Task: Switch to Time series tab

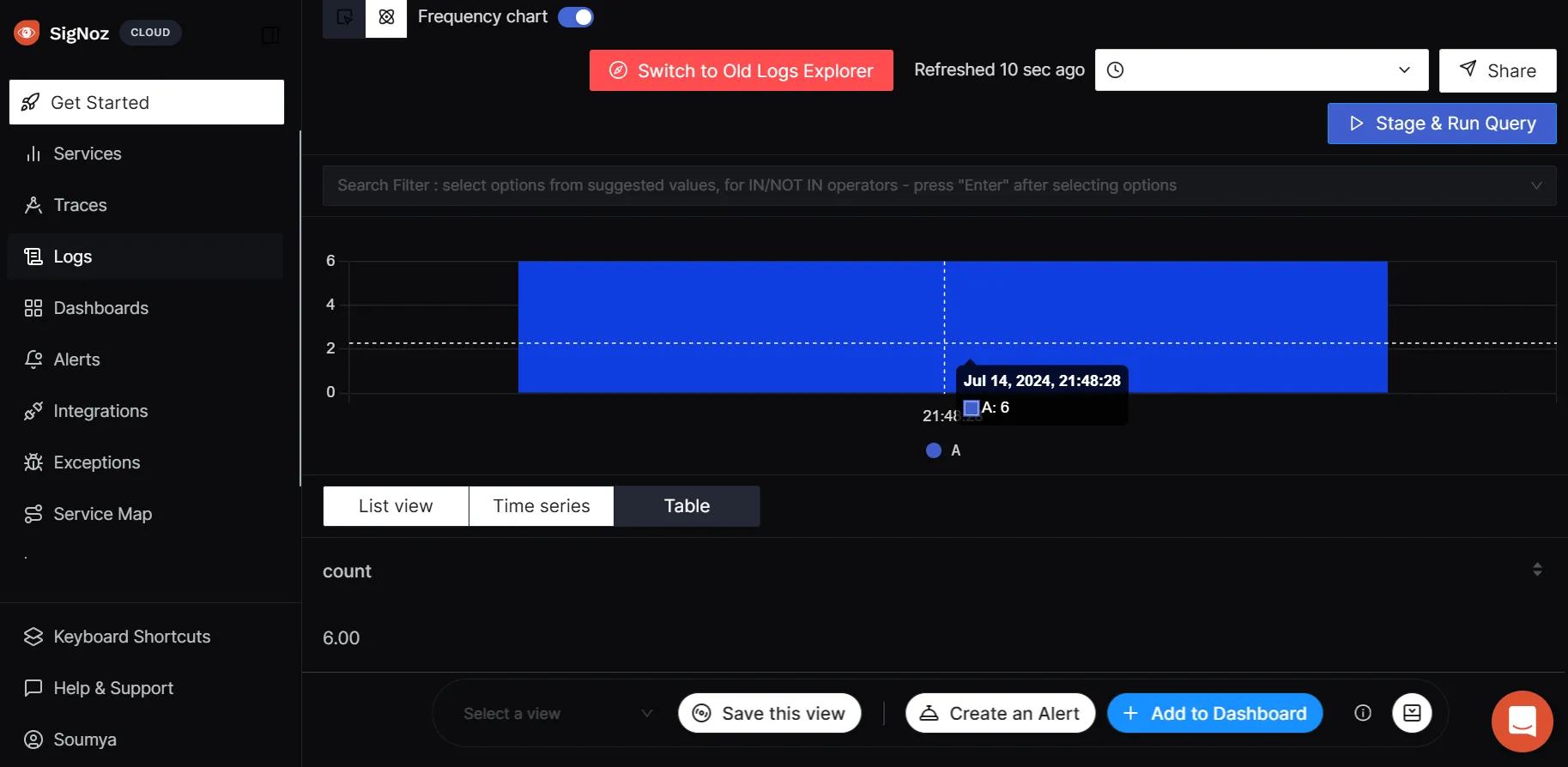Action: pyautogui.click(x=542, y=506)
